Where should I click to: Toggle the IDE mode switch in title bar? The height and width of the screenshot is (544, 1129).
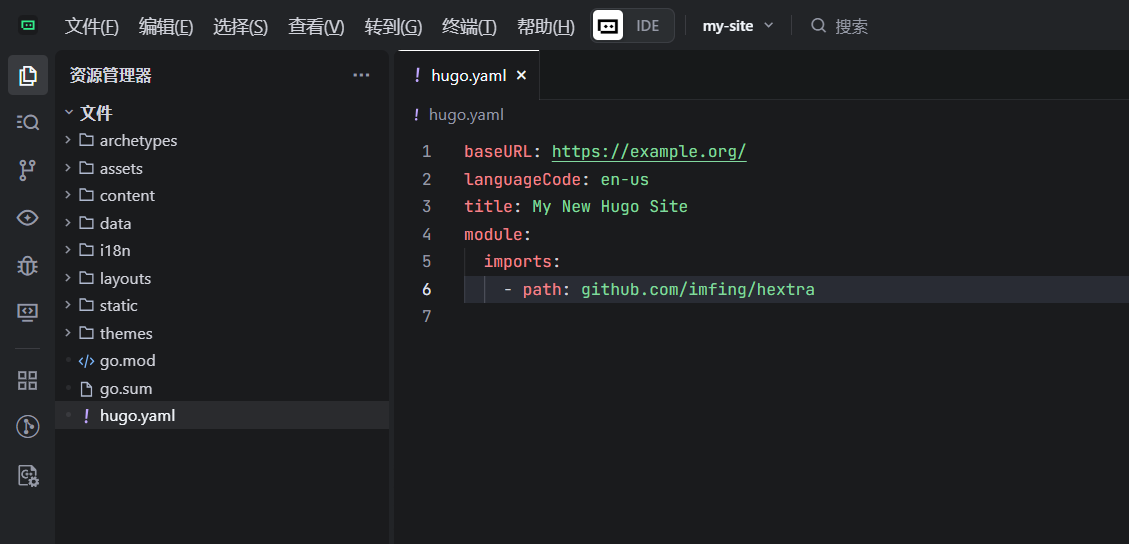(x=632, y=26)
